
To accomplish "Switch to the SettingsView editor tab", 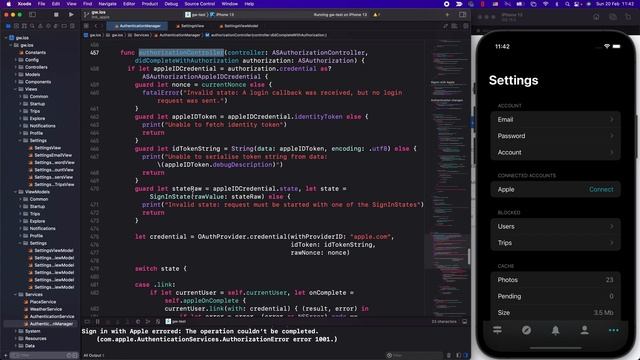I will tap(190, 26).
